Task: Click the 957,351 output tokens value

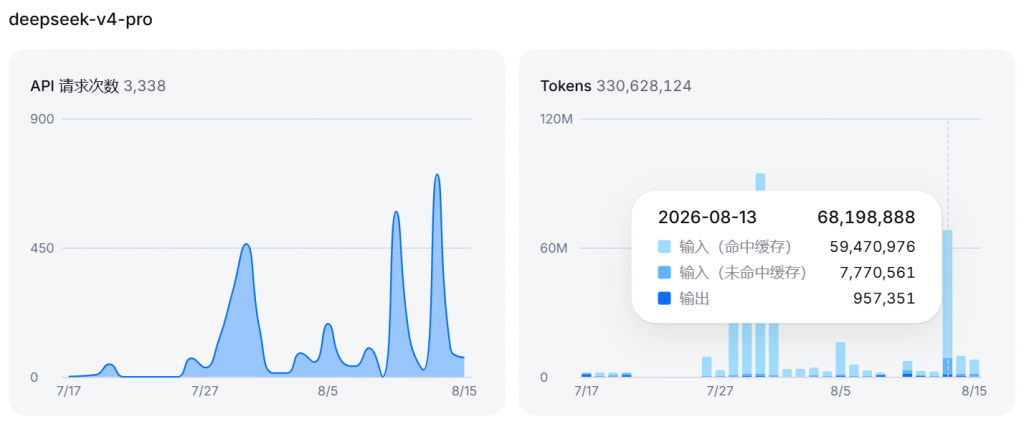Action: coord(884,299)
